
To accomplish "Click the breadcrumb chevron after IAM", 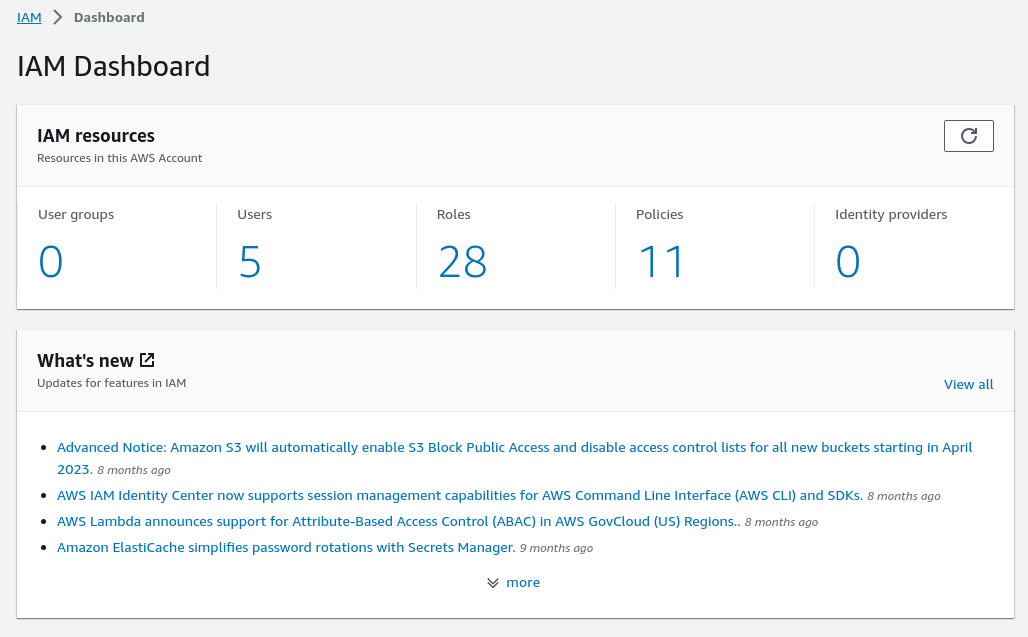I will (x=58, y=17).
